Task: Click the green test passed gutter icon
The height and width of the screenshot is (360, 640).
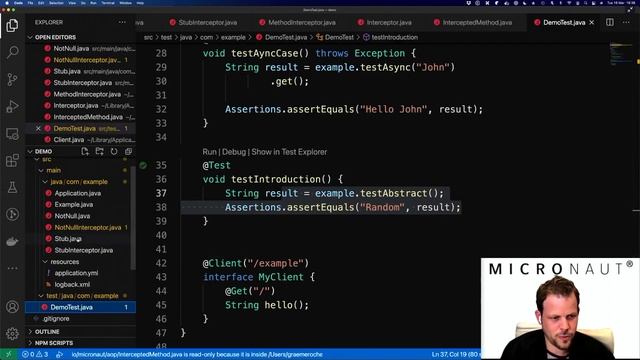Action: click(x=143, y=165)
